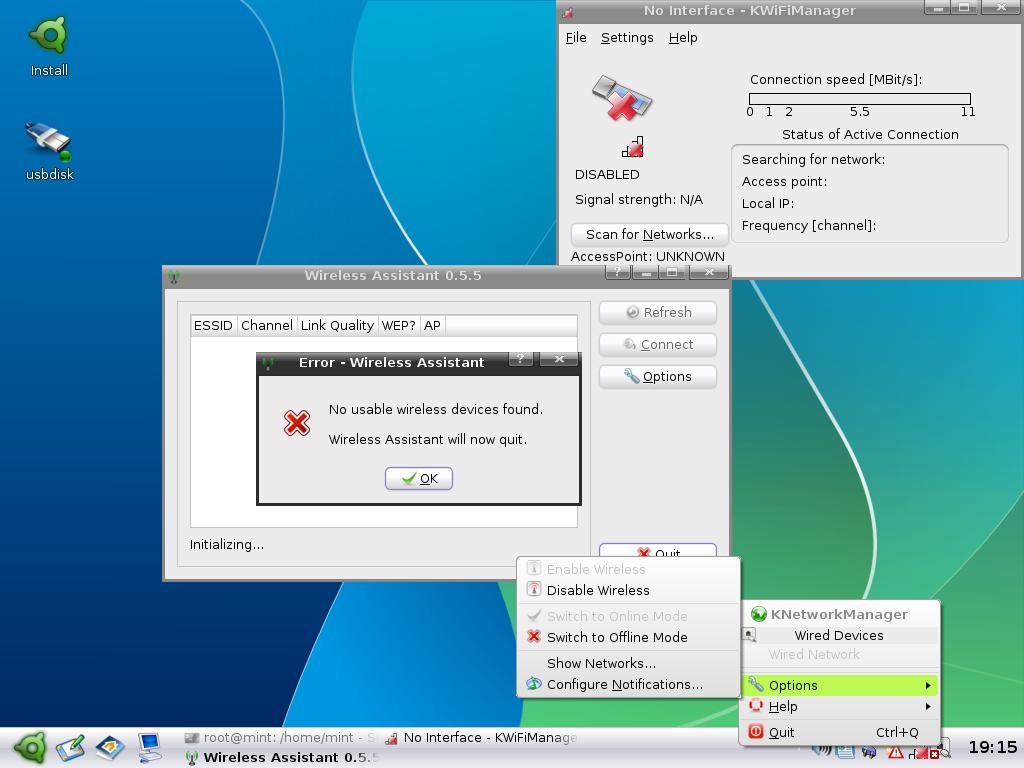Image resolution: width=1024 pixels, height=768 pixels.
Task: Expand the Help submenu in KNetworkManager menu
Action: click(840, 707)
